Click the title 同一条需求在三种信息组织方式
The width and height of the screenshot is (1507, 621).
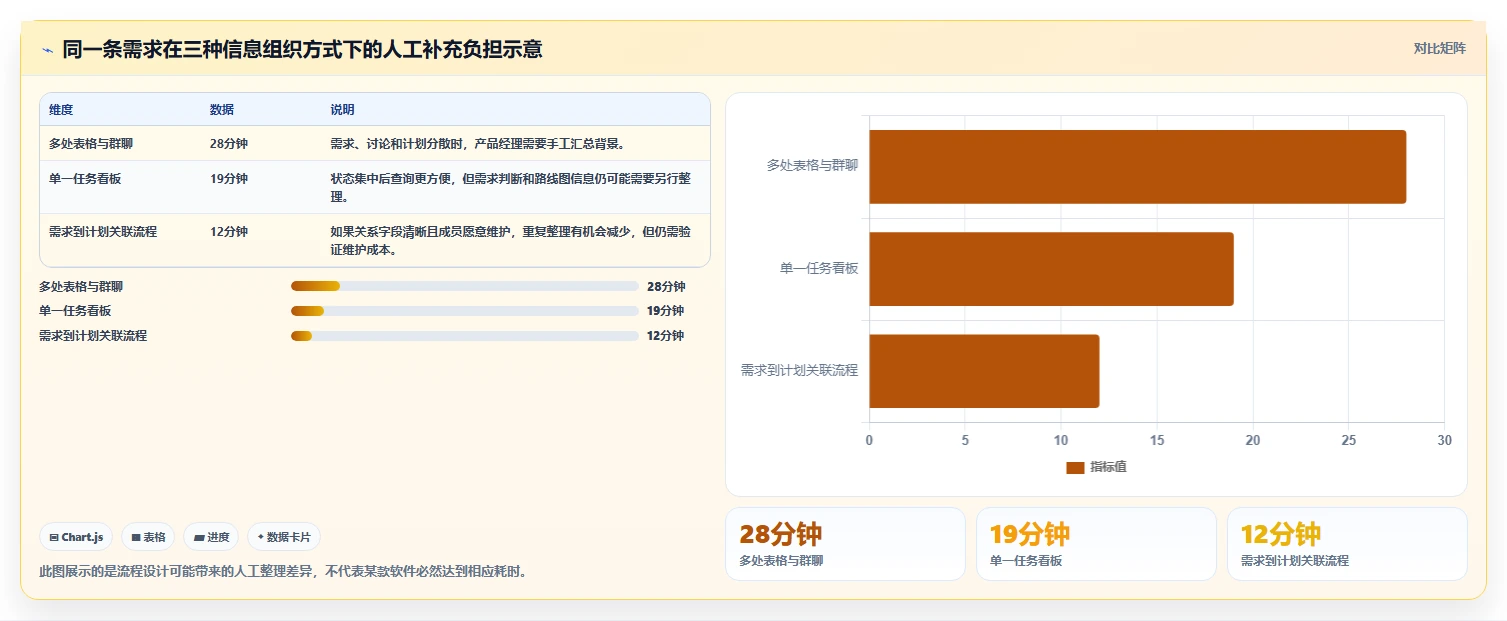pos(302,49)
